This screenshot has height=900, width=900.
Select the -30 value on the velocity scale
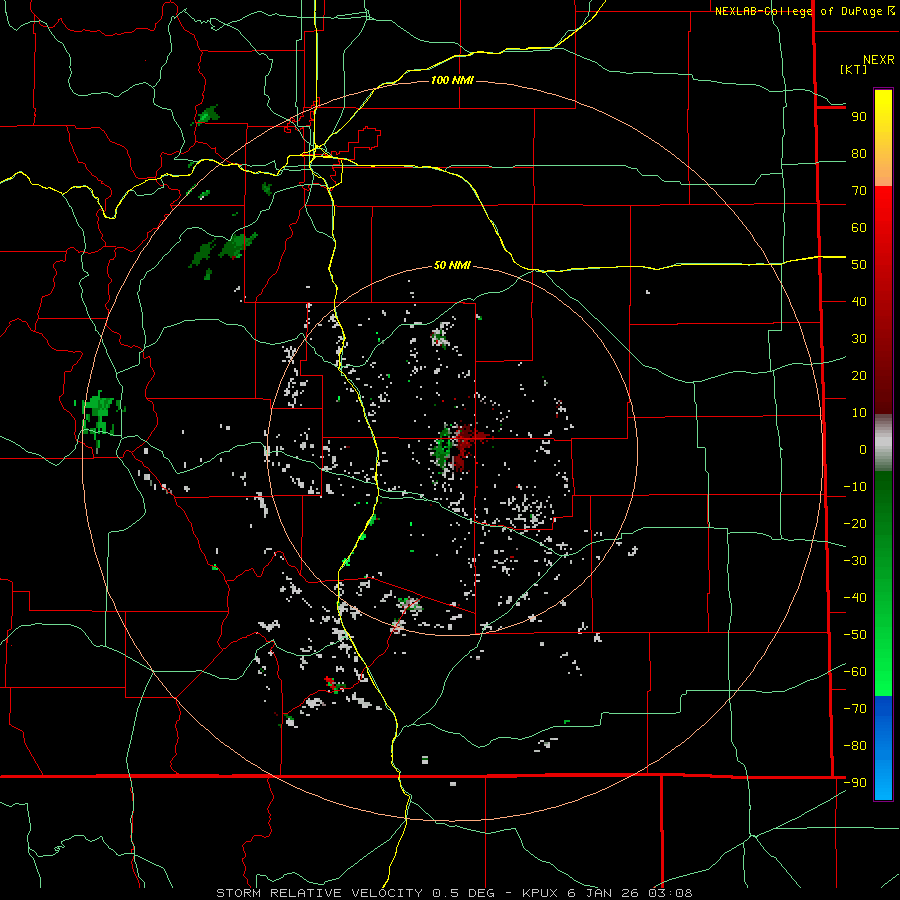click(x=855, y=561)
